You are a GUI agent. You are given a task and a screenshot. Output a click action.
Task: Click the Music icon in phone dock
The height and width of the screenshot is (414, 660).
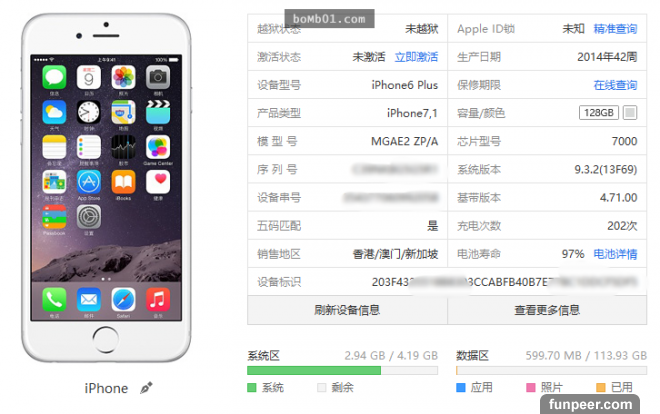(158, 300)
